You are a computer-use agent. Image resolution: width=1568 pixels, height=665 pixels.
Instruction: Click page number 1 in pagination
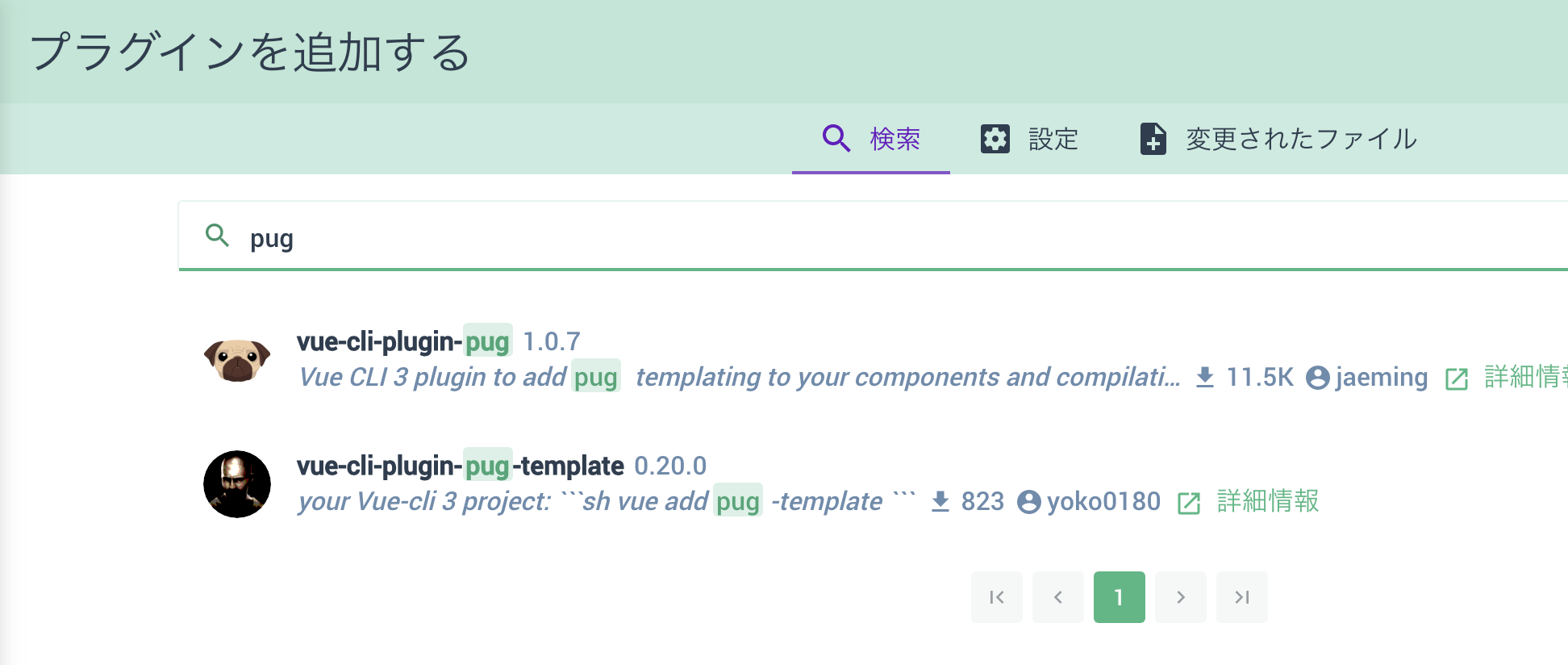click(x=1119, y=597)
